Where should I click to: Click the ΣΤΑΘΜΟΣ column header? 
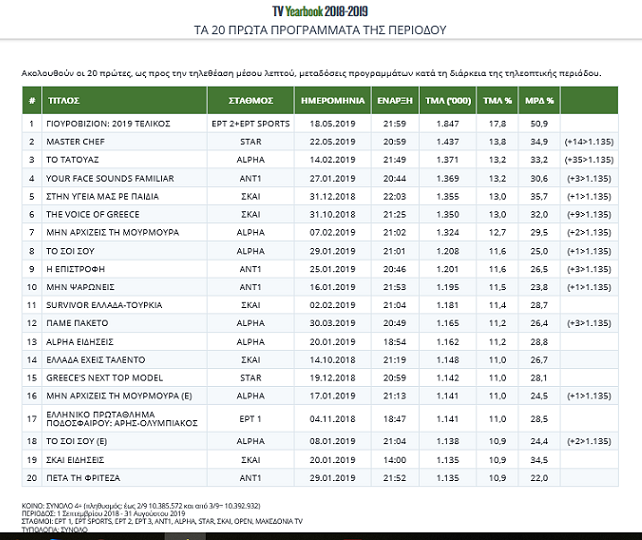pyautogui.click(x=251, y=100)
